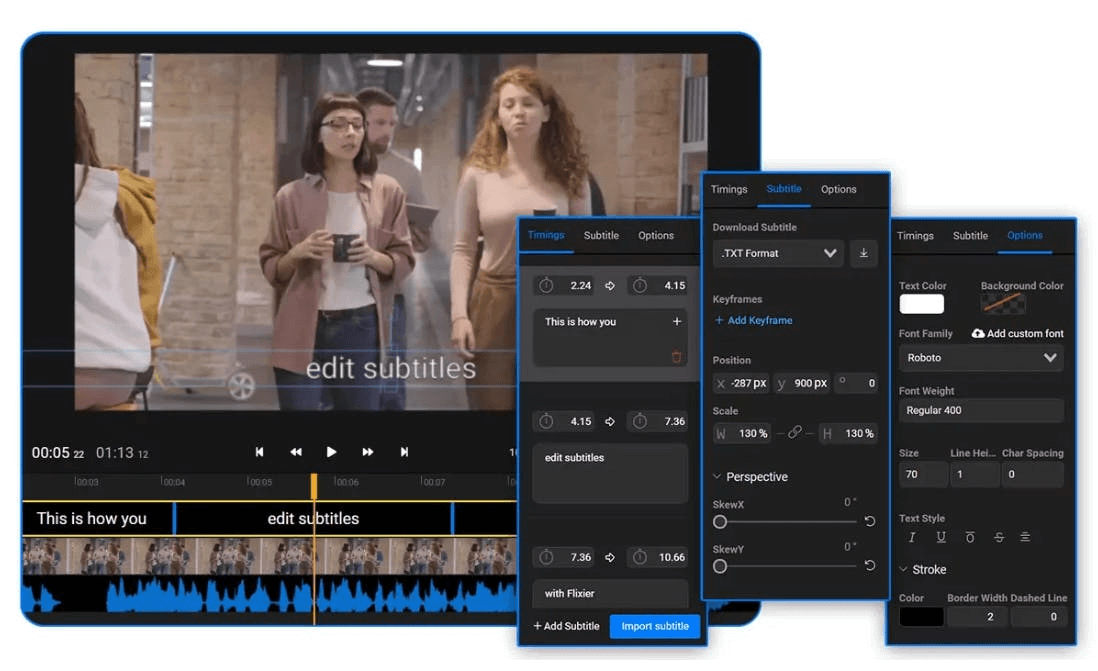Open the Timings tab above Text Color
Screen dimensions: 1098x671
tap(915, 235)
